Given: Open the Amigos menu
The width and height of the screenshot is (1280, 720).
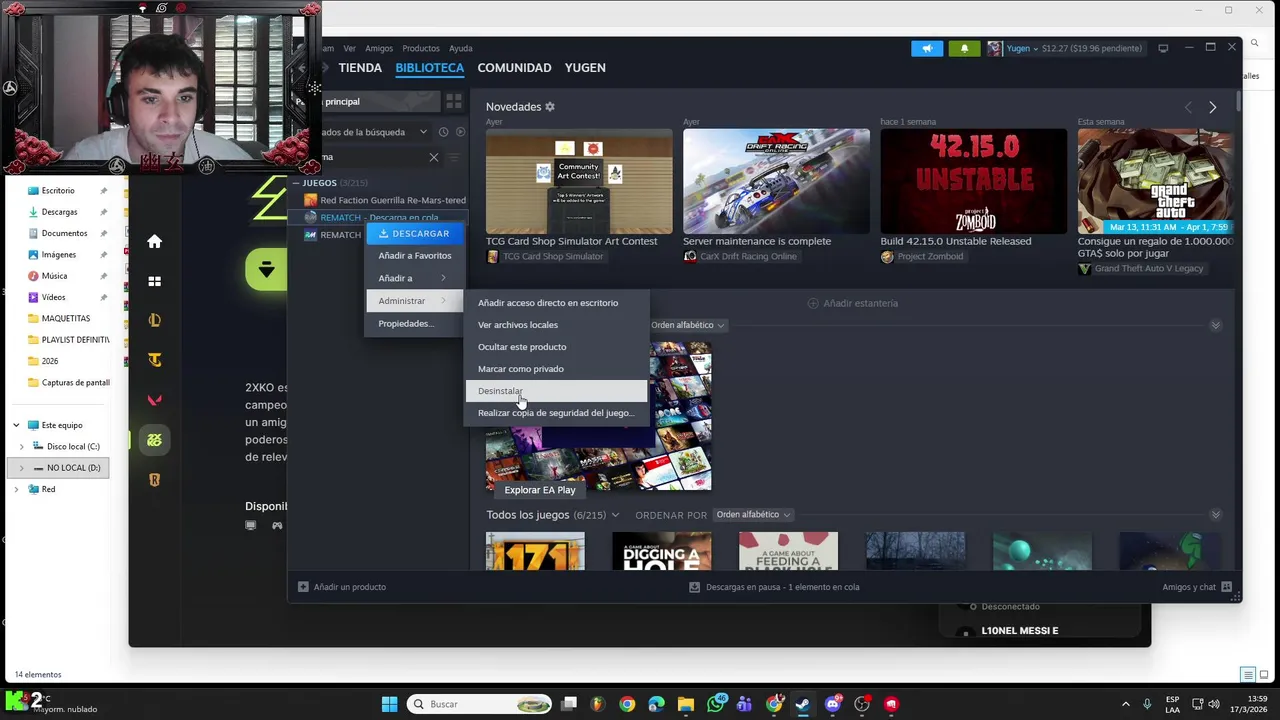Looking at the screenshot, I should 379,48.
